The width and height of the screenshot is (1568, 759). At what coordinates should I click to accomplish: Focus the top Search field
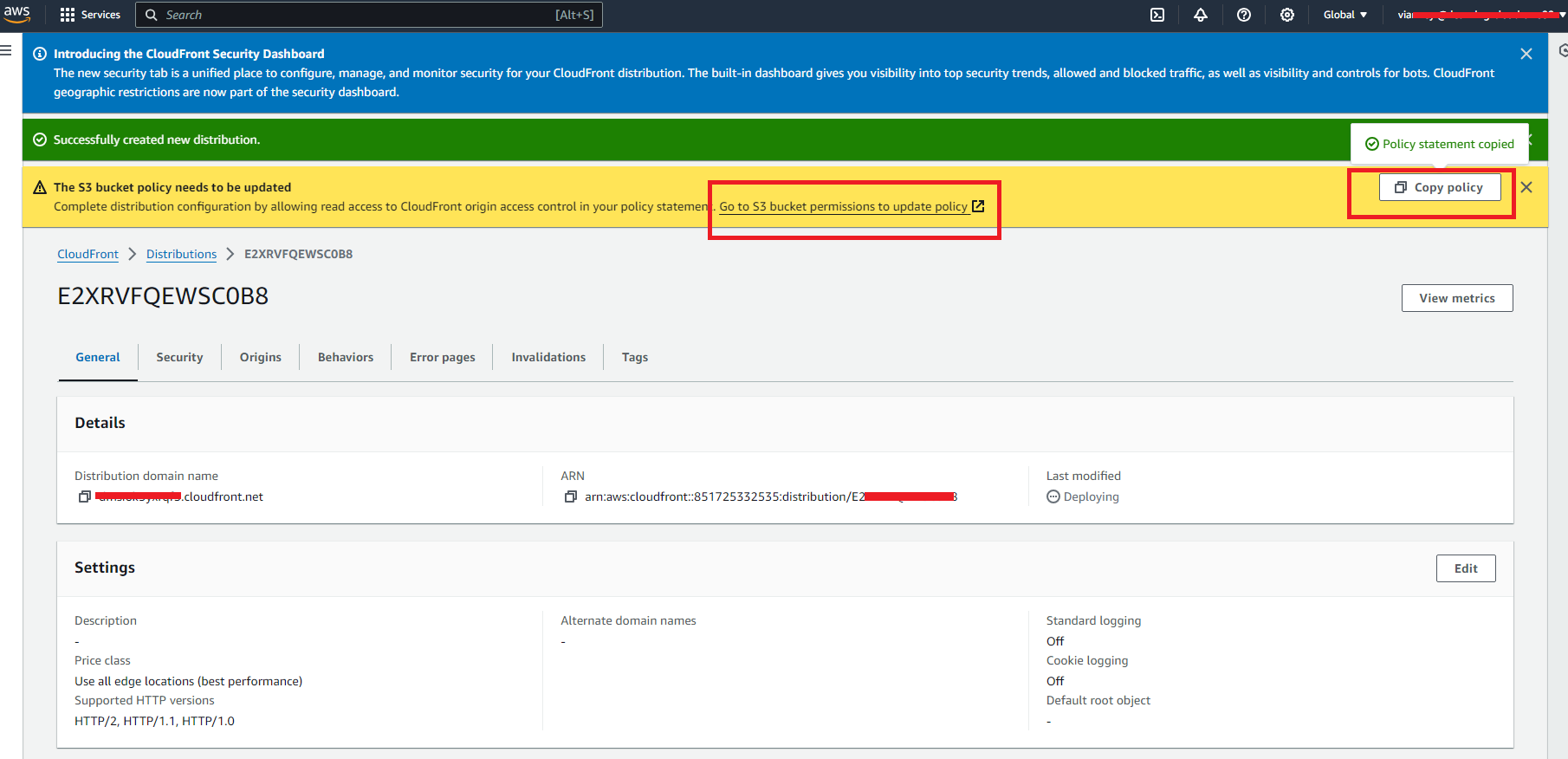pos(369,15)
